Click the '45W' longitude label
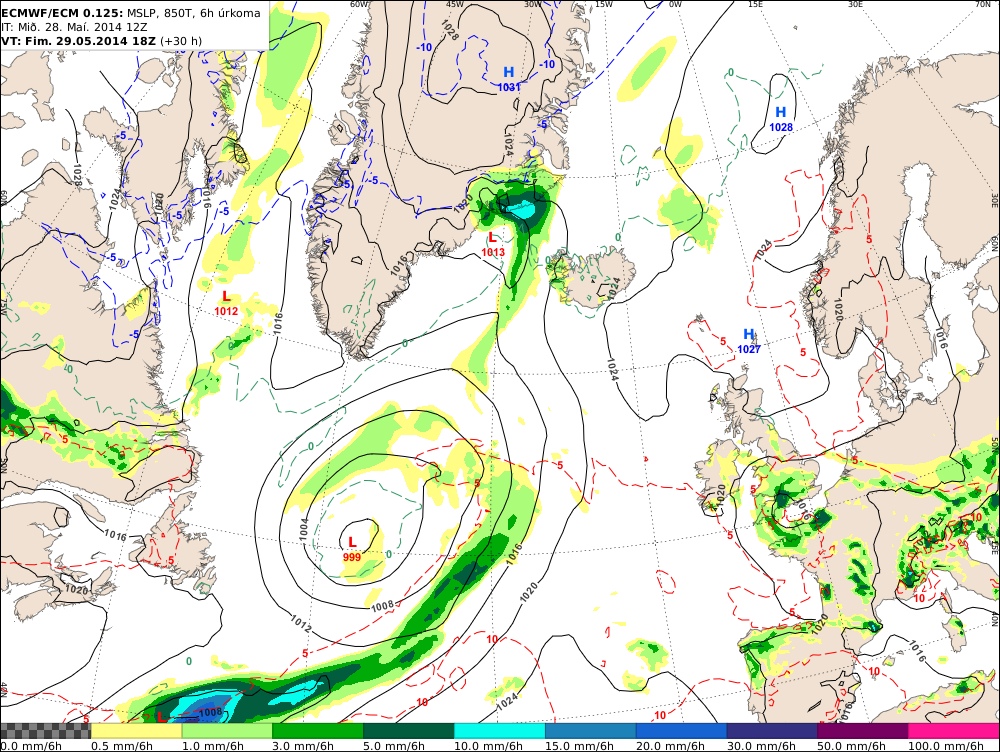Screen dimensions: 1000x752 tap(455, 4)
